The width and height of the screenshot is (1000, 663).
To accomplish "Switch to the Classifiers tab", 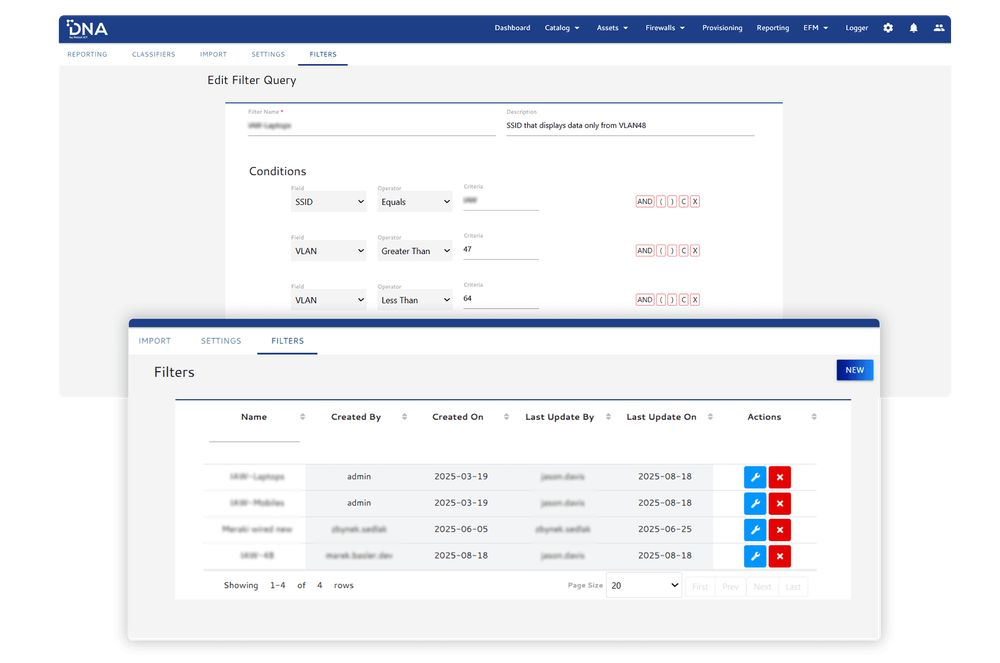I will (153, 54).
